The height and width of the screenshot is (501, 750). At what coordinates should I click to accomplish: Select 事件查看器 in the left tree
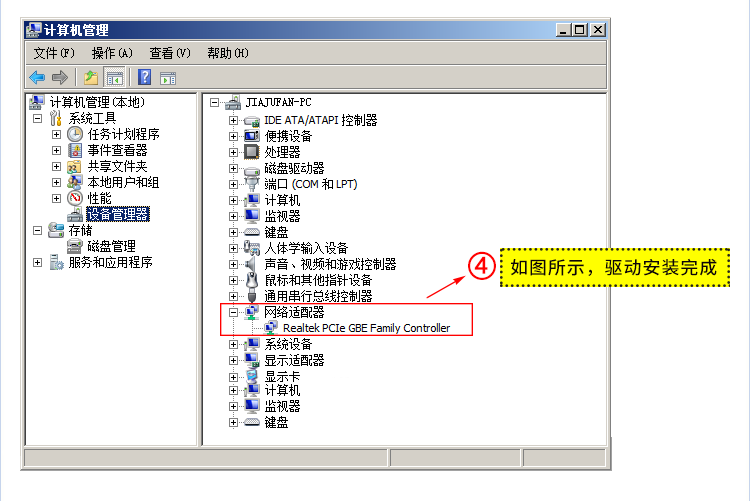117,150
